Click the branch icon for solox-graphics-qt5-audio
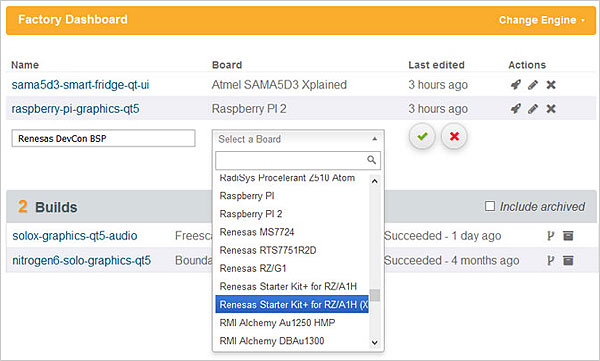Viewport: 600px width, 361px height. (x=551, y=236)
